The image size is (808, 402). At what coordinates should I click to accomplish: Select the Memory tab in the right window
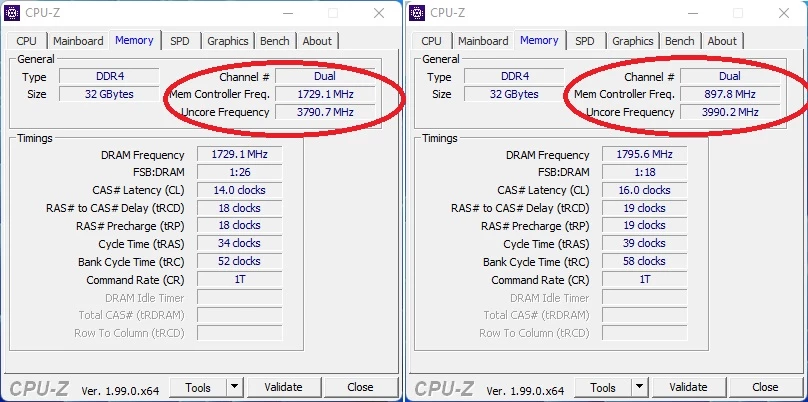tap(540, 40)
